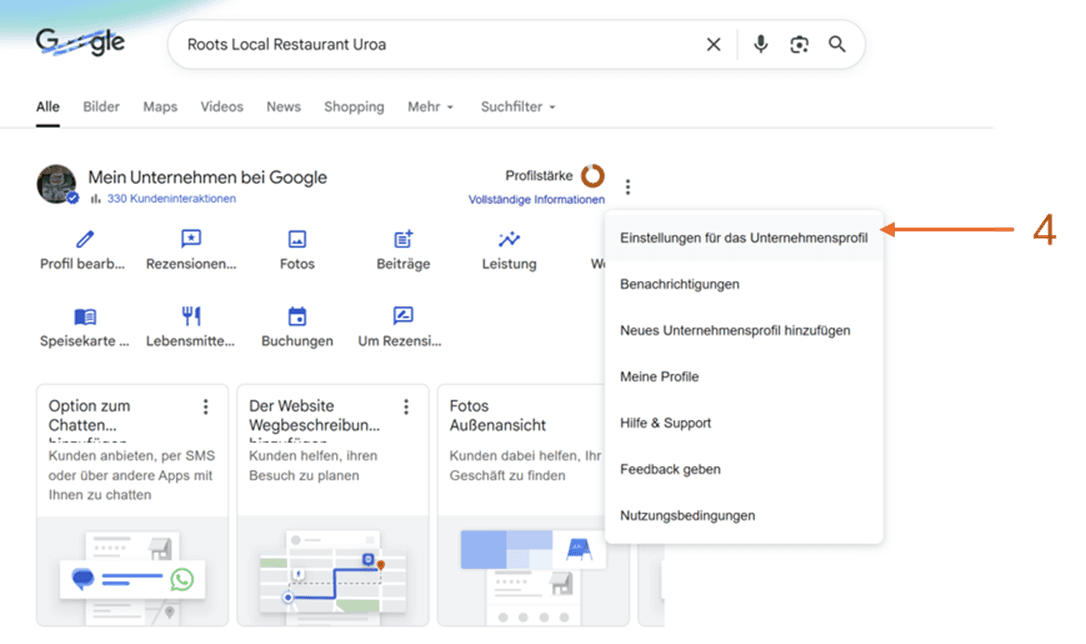
Task: Click the three-dot menu beside Profilstärke
Action: click(x=627, y=187)
